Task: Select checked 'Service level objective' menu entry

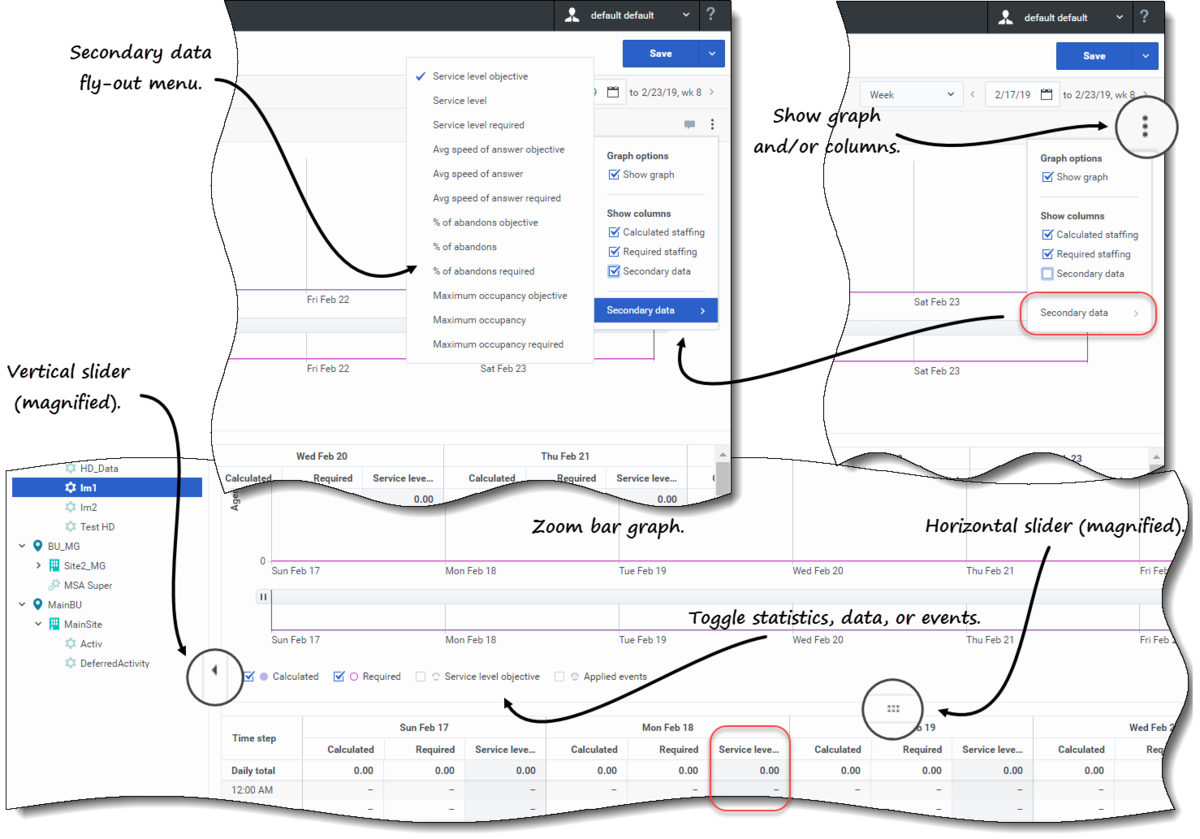Action: click(480, 76)
